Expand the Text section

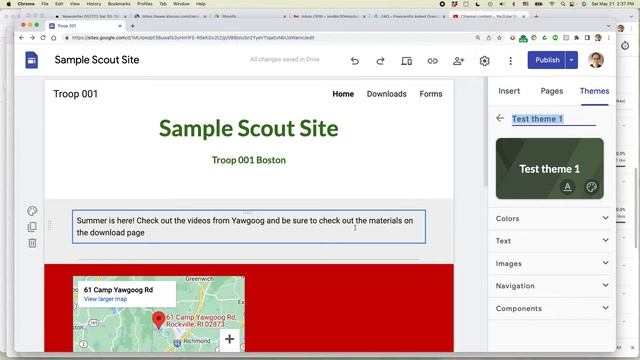552,241
